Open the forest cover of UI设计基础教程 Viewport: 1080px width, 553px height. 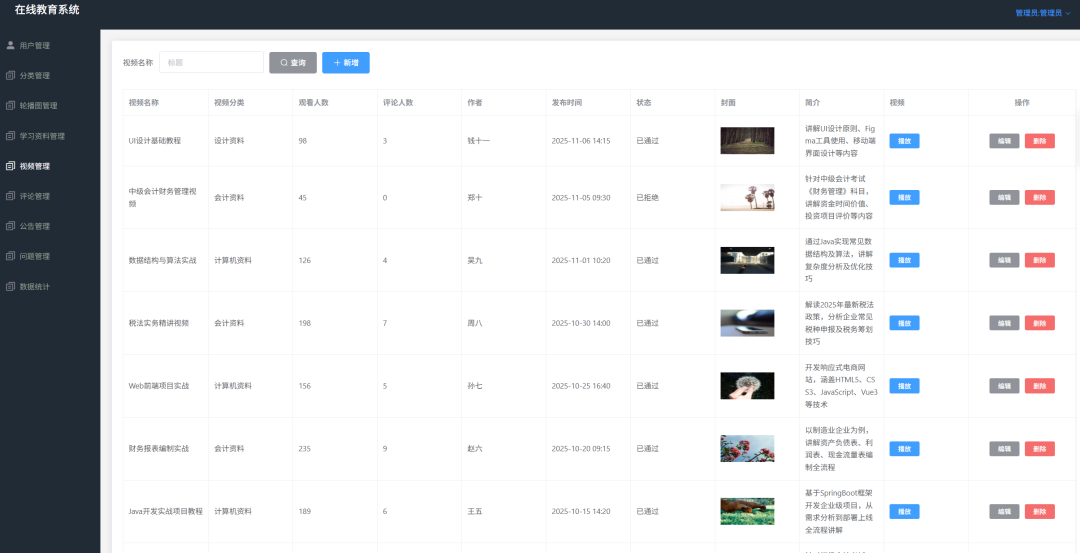747,140
